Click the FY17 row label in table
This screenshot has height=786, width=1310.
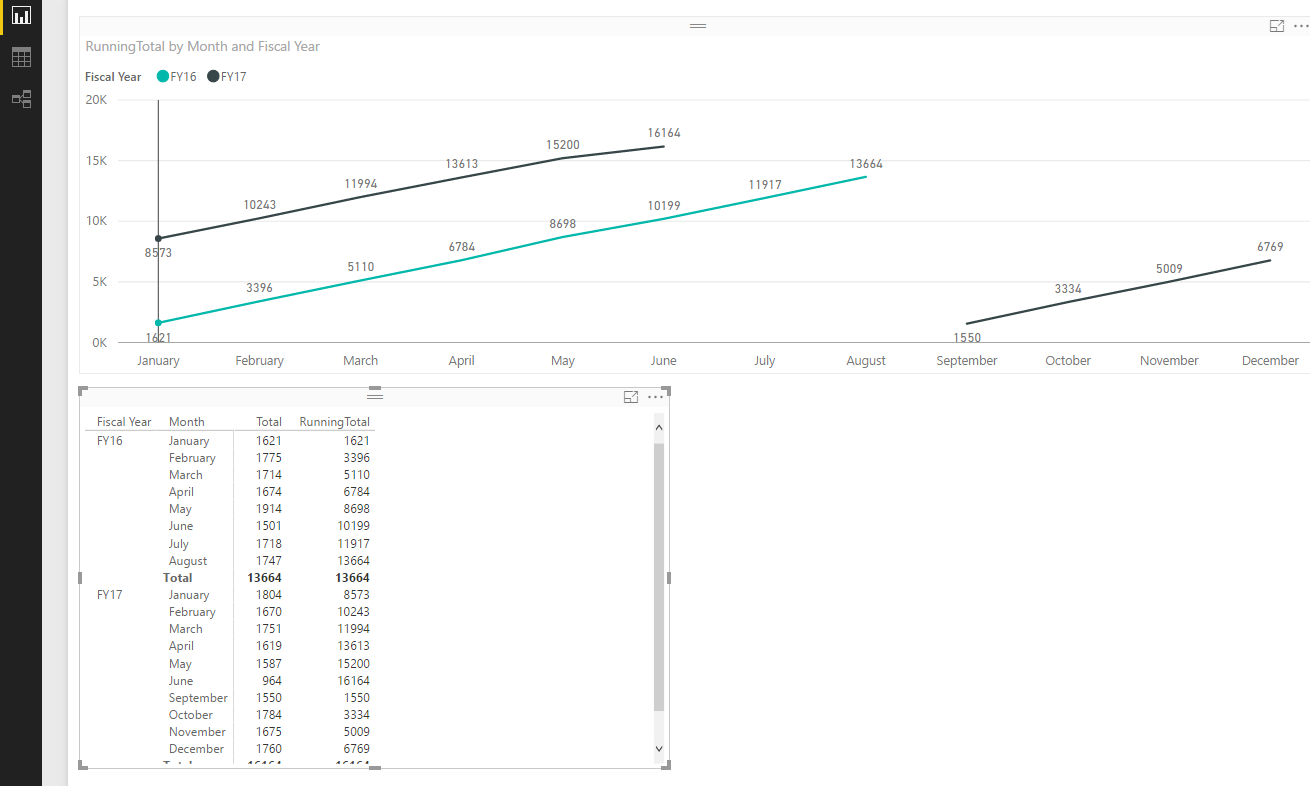tap(110, 595)
